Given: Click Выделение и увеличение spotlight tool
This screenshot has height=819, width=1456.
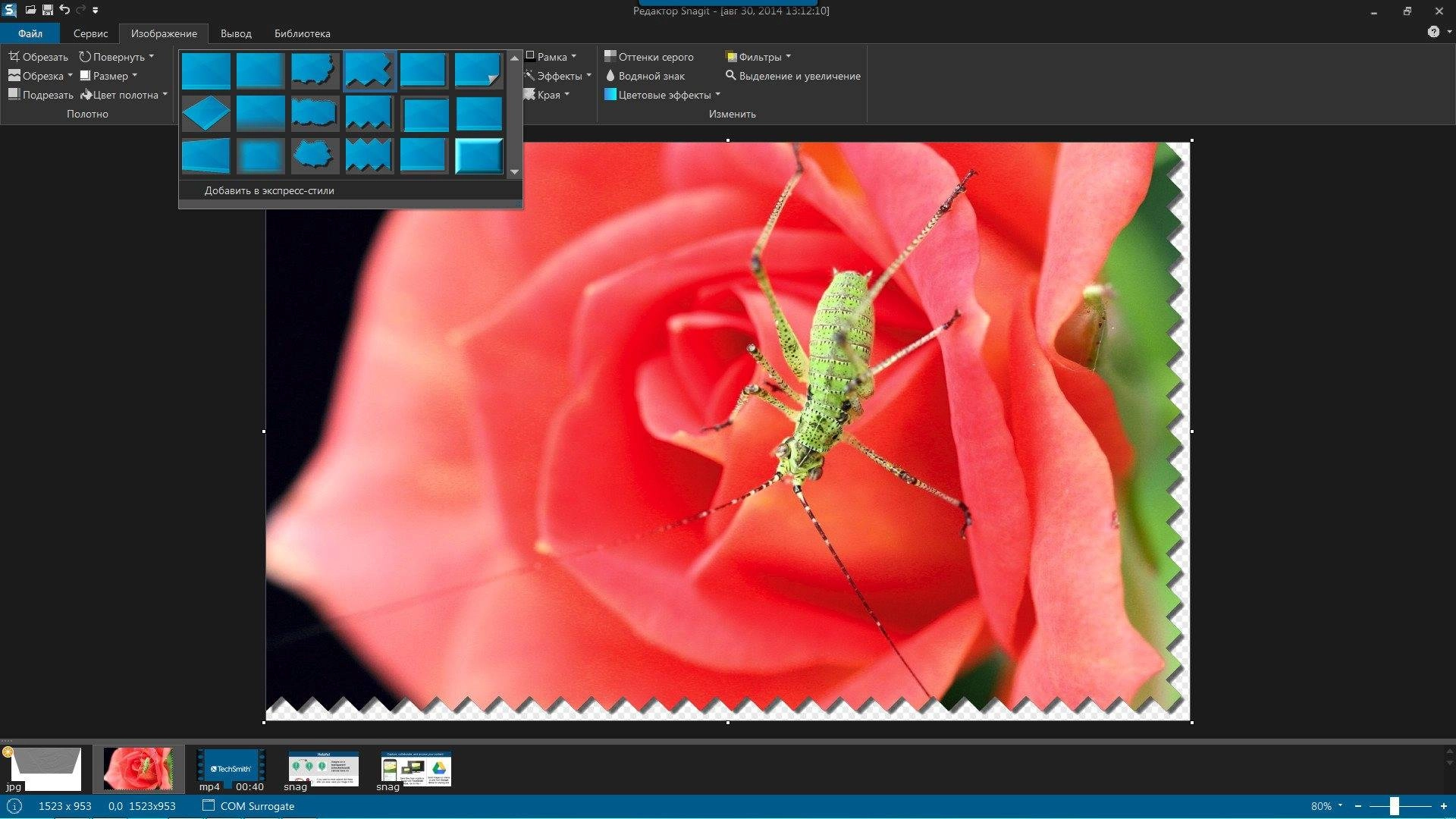Looking at the screenshot, I should pos(792,76).
